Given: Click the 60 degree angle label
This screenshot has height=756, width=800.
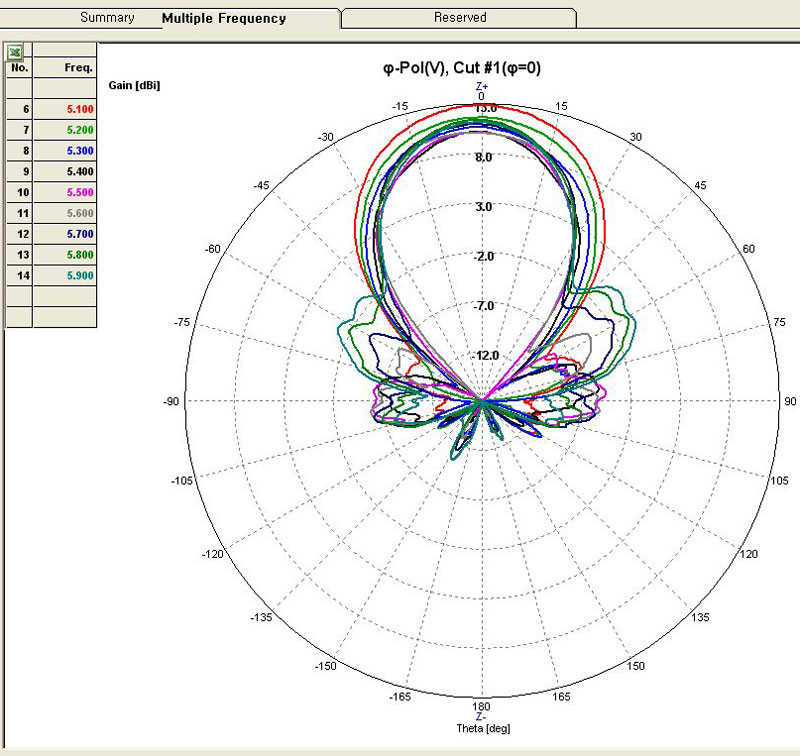Looking at the screenshot, I should coord(748,249).
